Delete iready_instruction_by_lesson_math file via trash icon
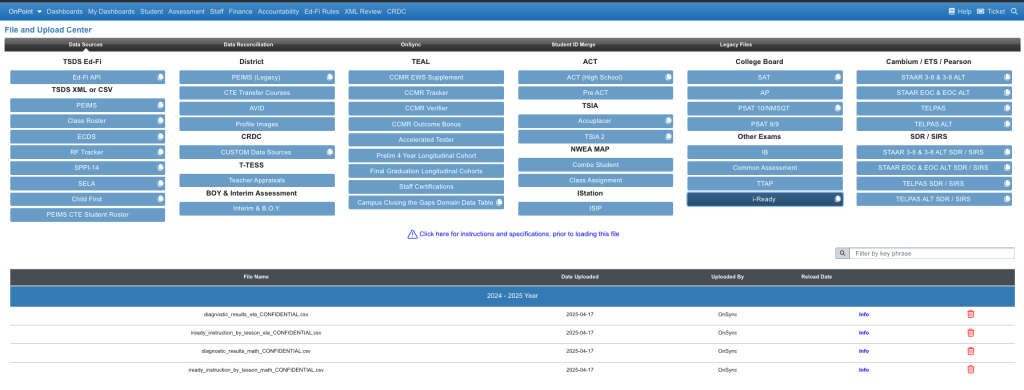The image size is (1024, 390). pyautogui.click(x=970, y=369)
